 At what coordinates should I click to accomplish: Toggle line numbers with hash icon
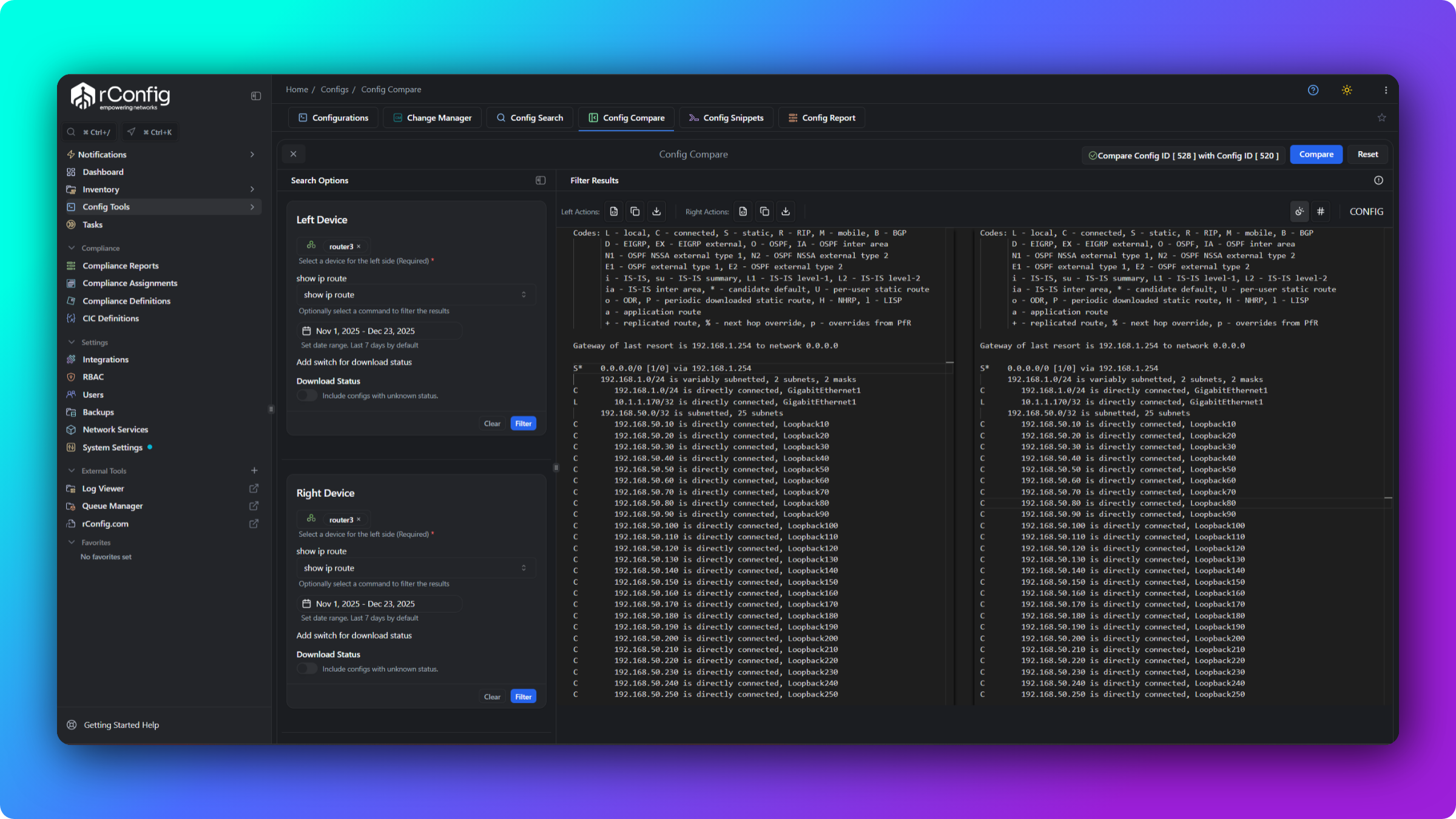pos(1321,211)
